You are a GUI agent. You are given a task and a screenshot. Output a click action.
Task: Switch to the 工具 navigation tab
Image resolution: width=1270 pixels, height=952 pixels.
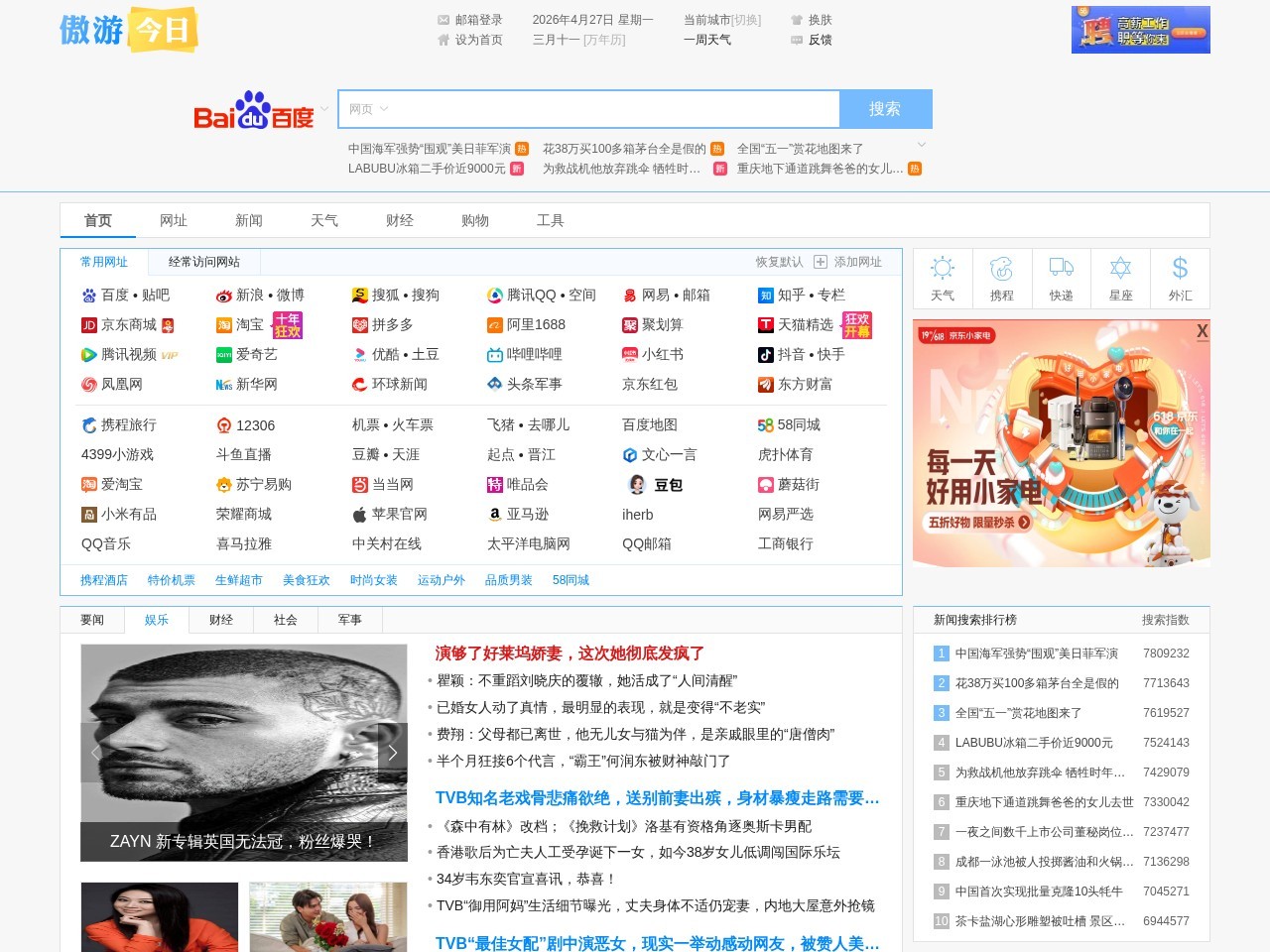click(x=551, y=220)
